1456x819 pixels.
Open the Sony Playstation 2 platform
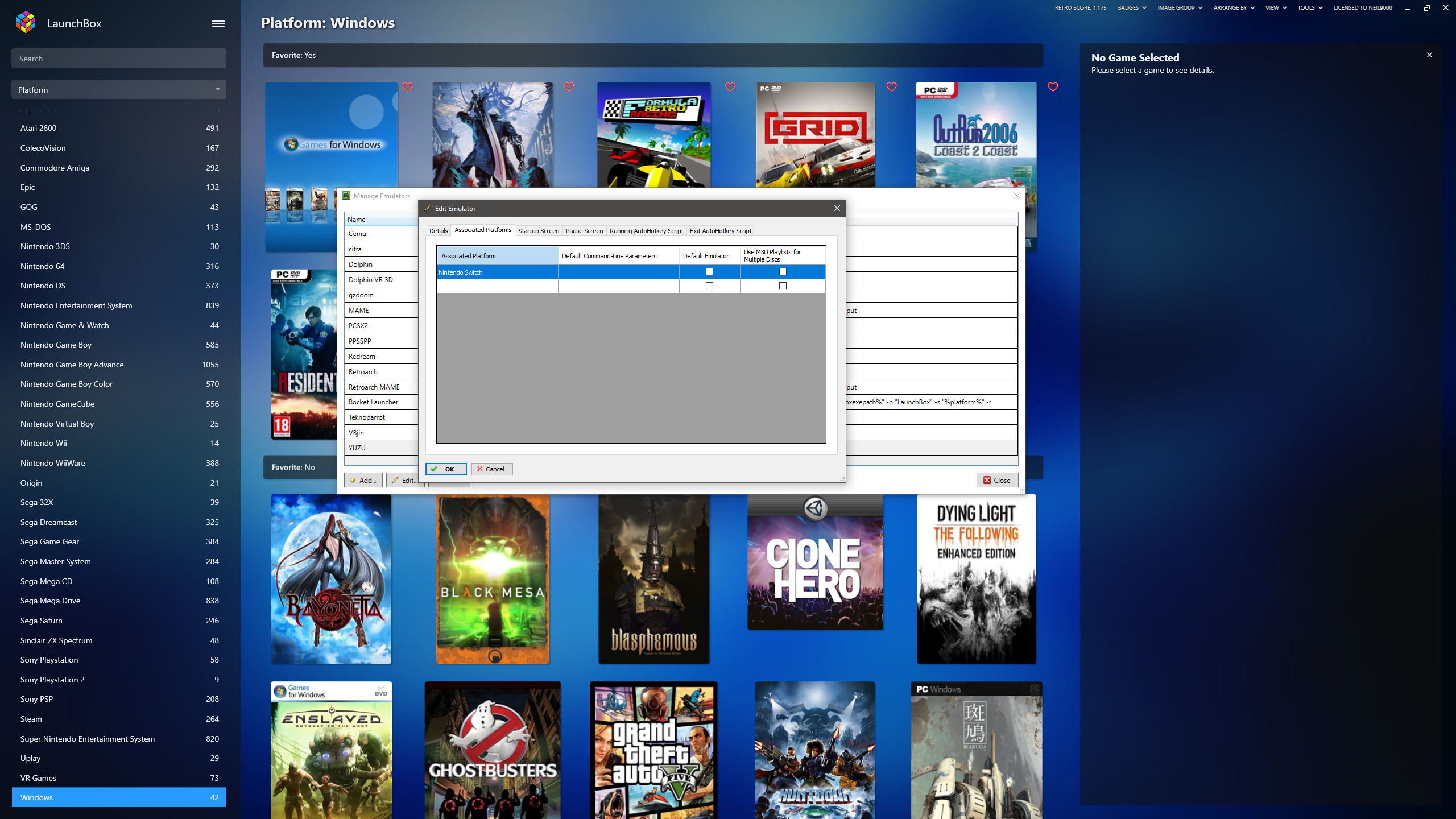coord(119,680)
